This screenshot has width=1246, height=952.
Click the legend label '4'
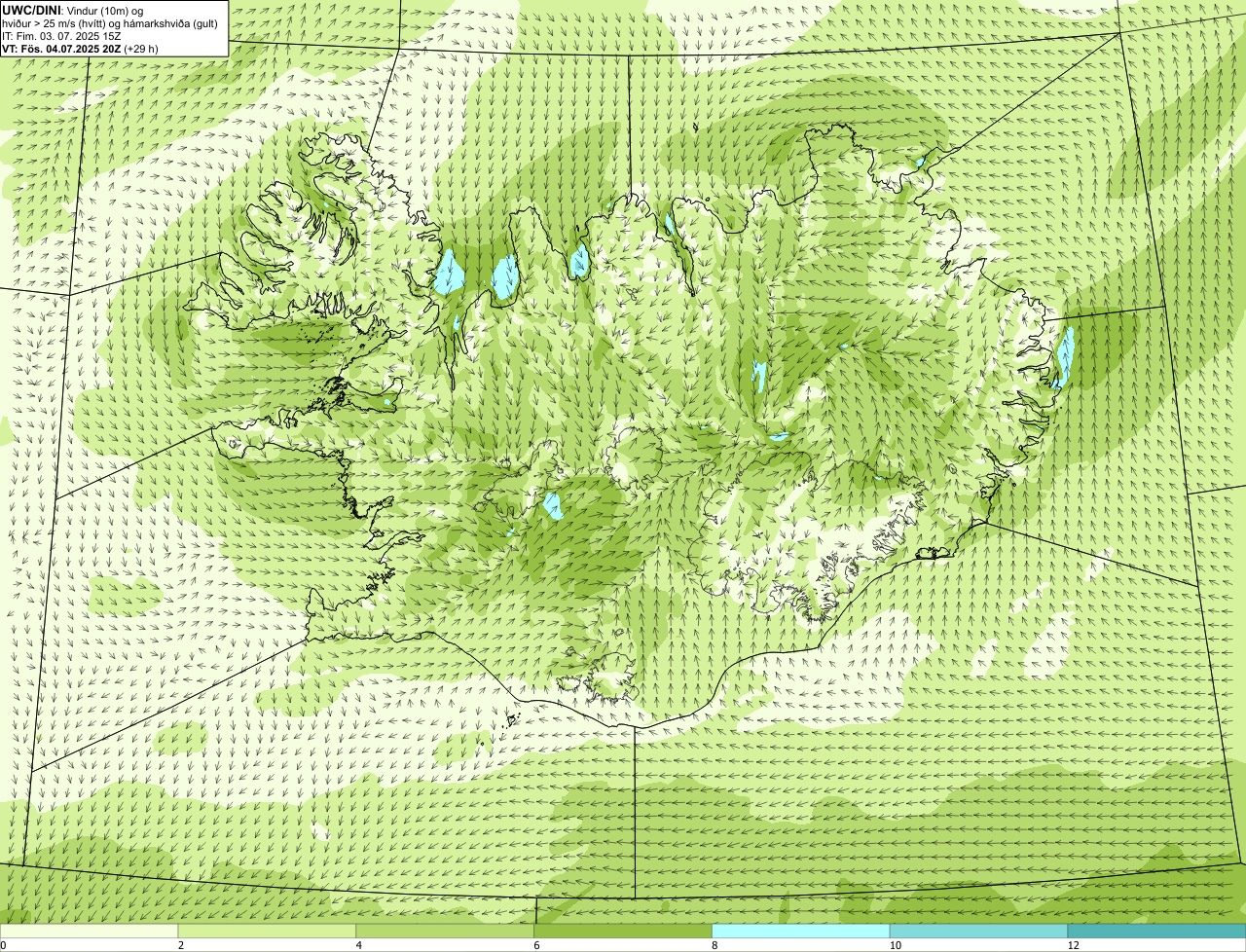pyautogui.click(x=359, y=945)
